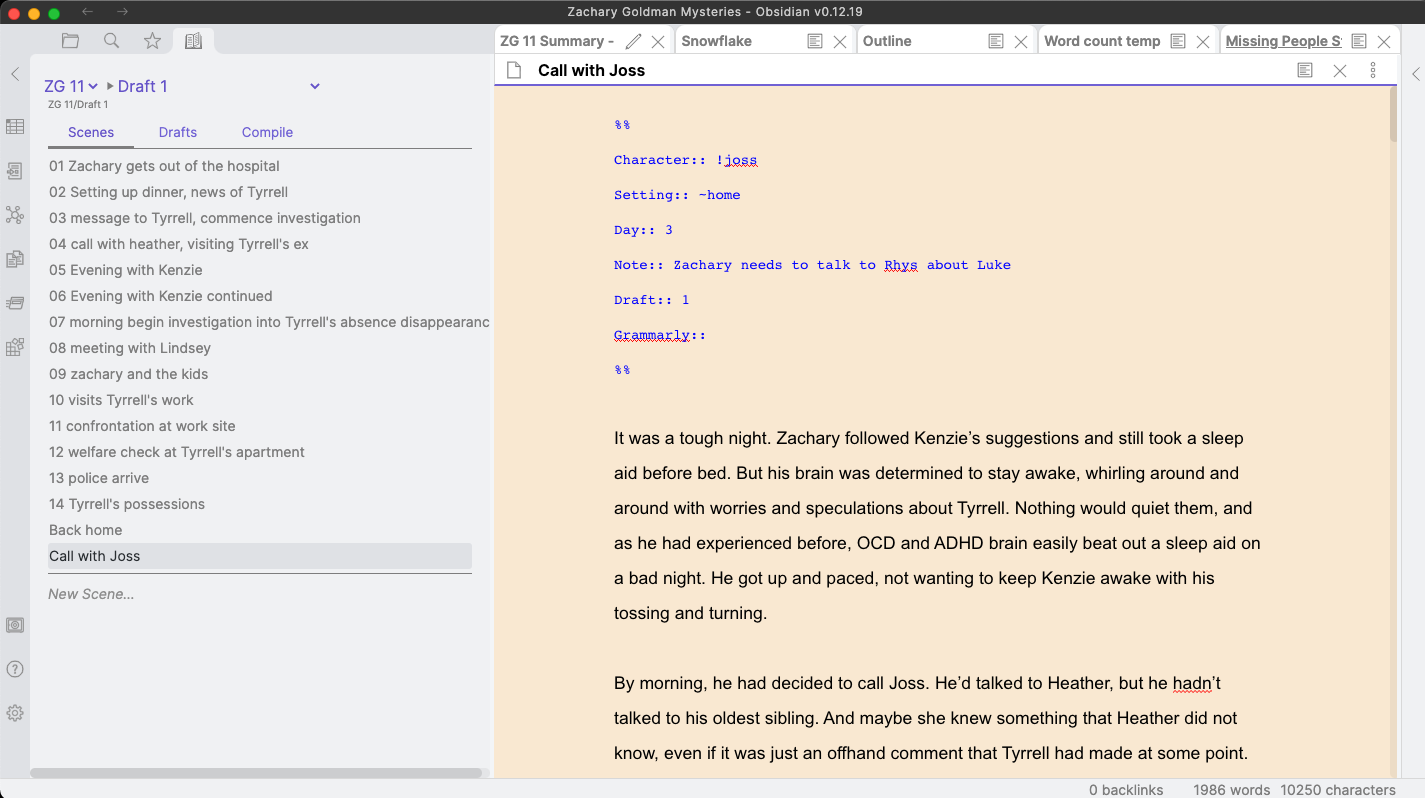1425x798 pixels.
Task: Switch to the Drafts tab
Action: click(177, 132)
